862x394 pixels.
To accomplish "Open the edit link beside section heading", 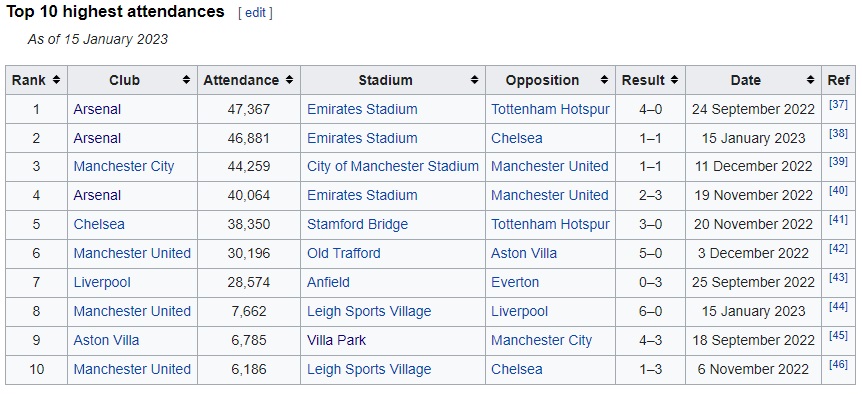I will 255,13.
